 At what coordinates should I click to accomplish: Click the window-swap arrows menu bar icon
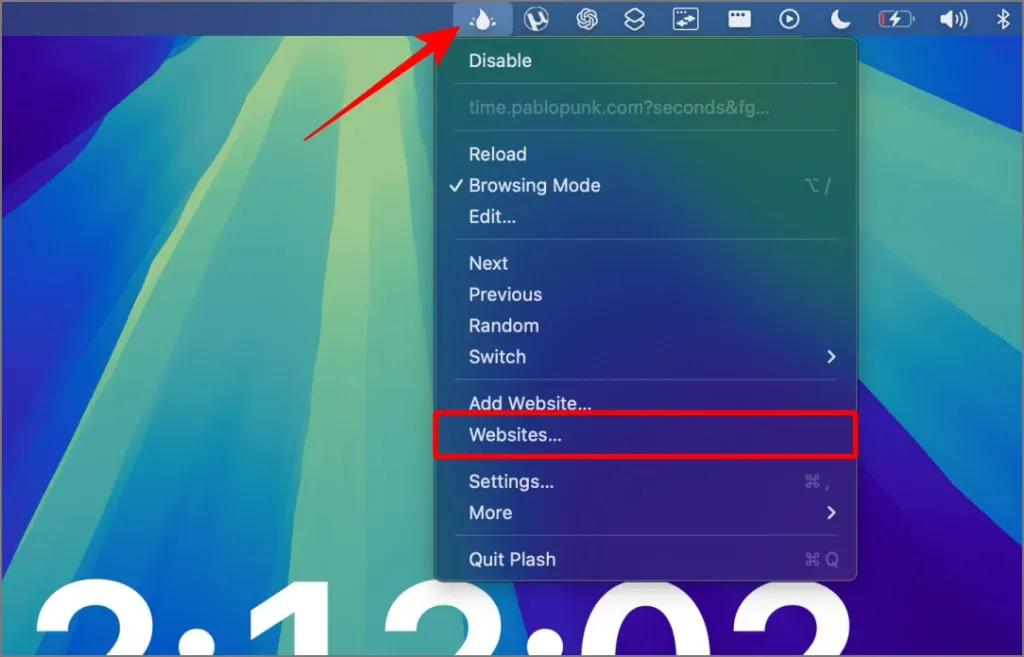(686, 19)
